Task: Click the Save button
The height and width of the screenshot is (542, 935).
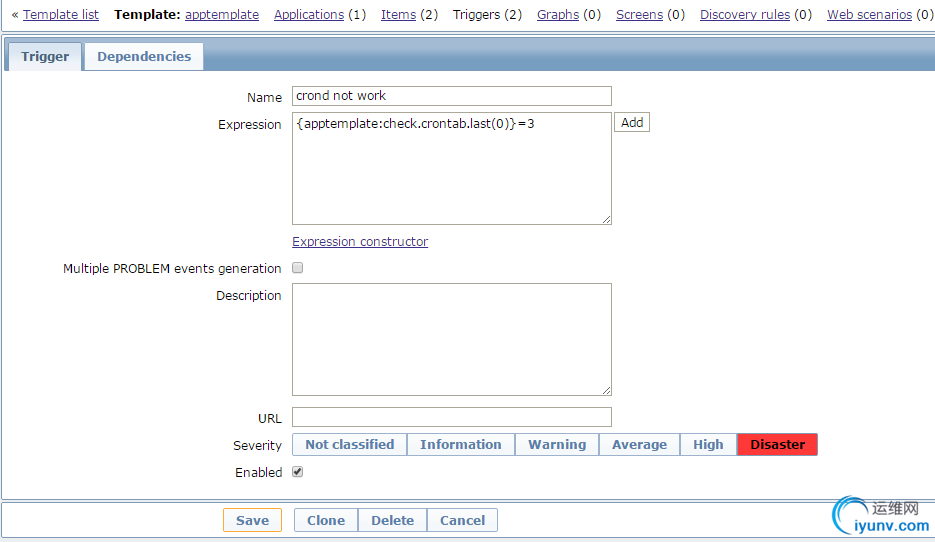Action: tap(252, 520)
